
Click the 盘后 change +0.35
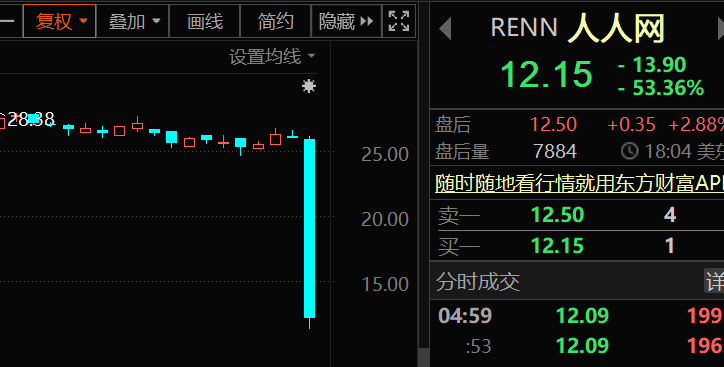tap(631, 125)
